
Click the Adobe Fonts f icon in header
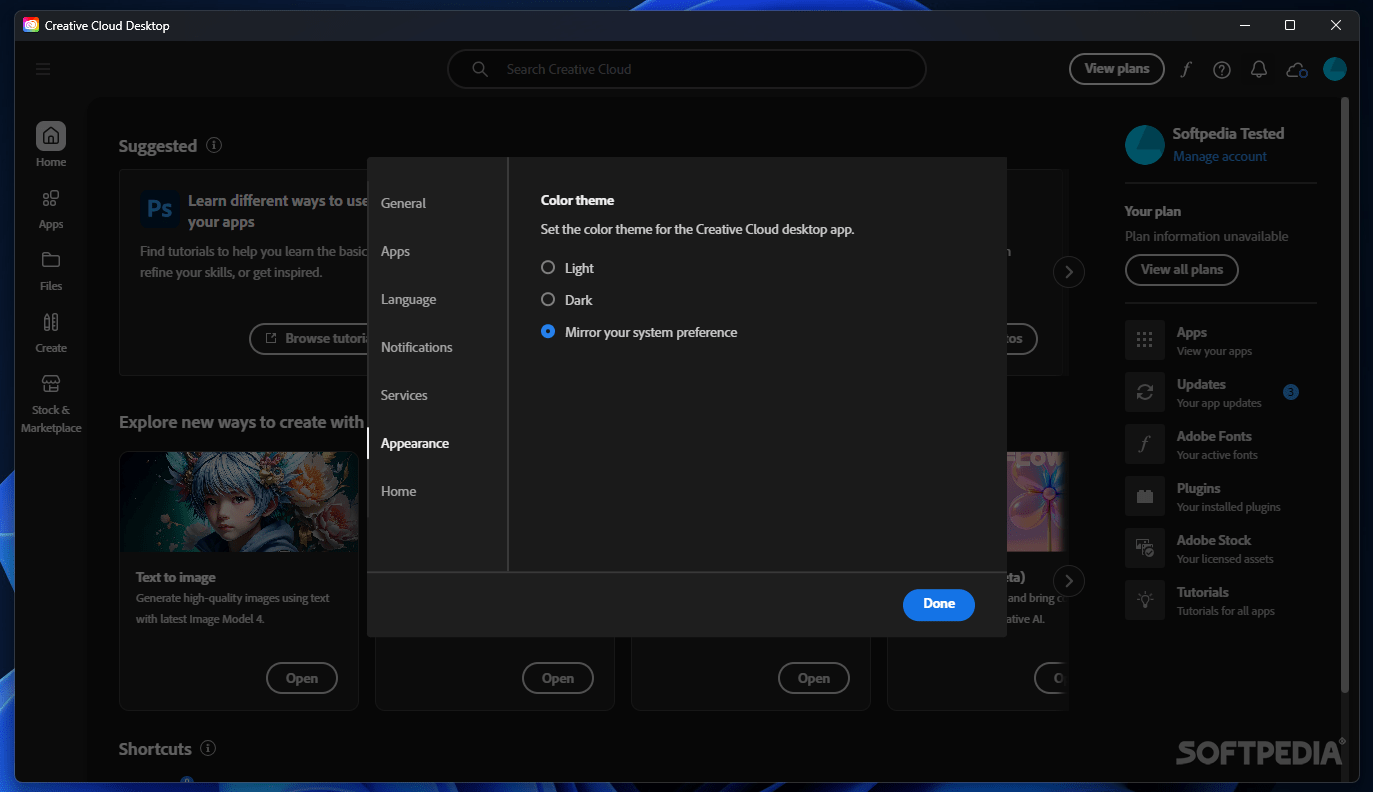1186,69
